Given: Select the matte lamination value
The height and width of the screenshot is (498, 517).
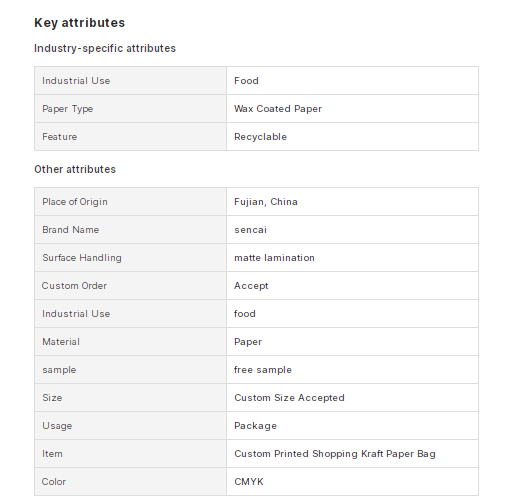Looking at the screenshot, I should tap(274, 258).
